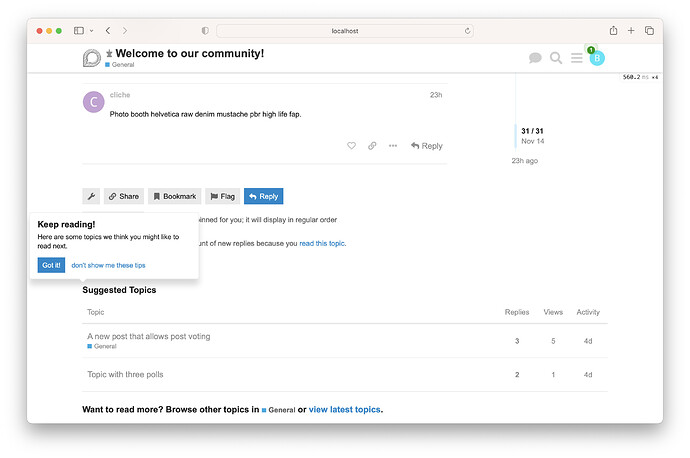Viewport: 690px width, 458px height.
Task: Open a new tab with plus
Action: pos(631,30)
